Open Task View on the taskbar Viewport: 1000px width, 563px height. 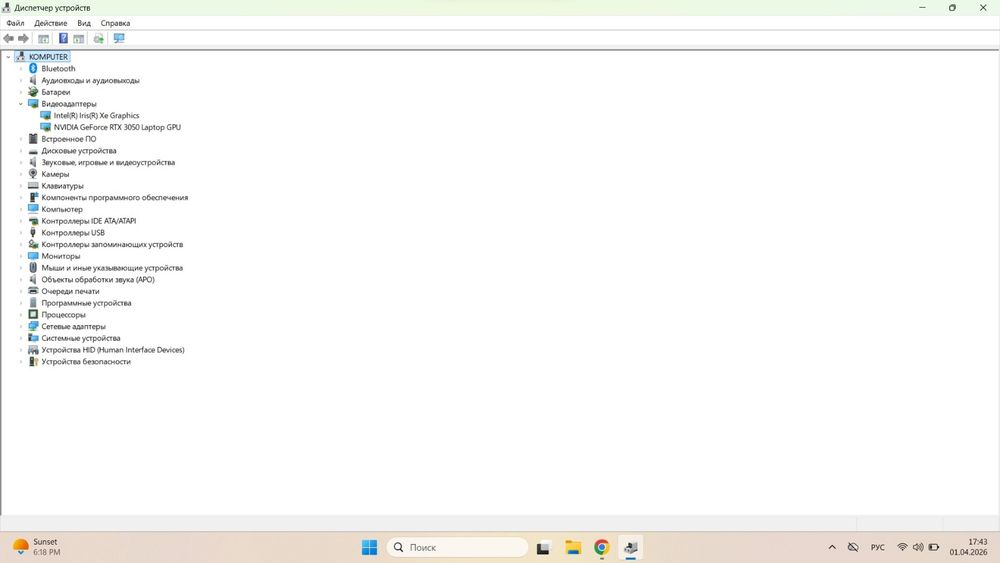point(543,547)
